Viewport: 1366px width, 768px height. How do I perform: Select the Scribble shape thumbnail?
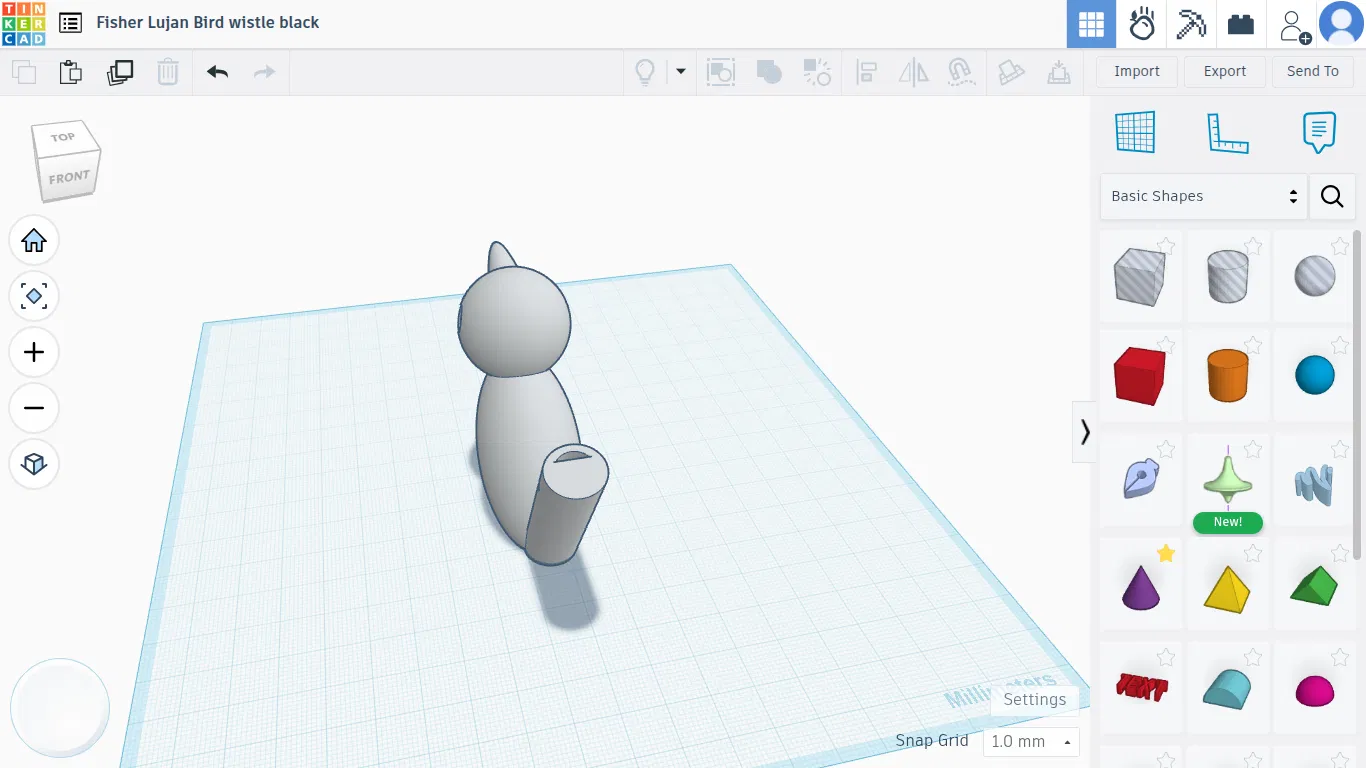(x=1141, y=480)
